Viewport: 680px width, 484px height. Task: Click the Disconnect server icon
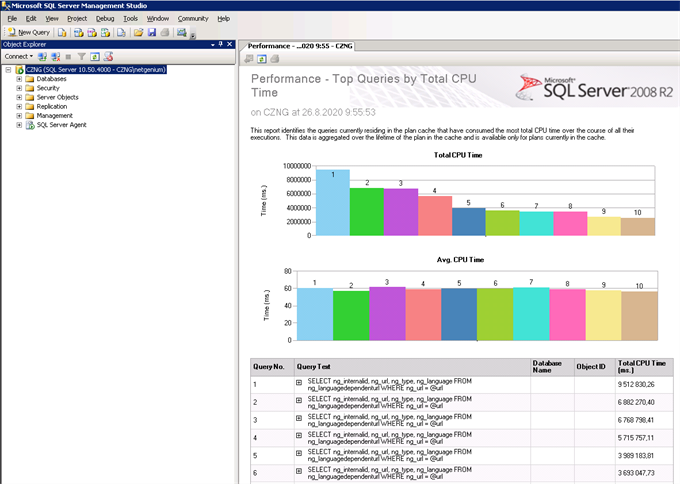click(x=56, y=56)
